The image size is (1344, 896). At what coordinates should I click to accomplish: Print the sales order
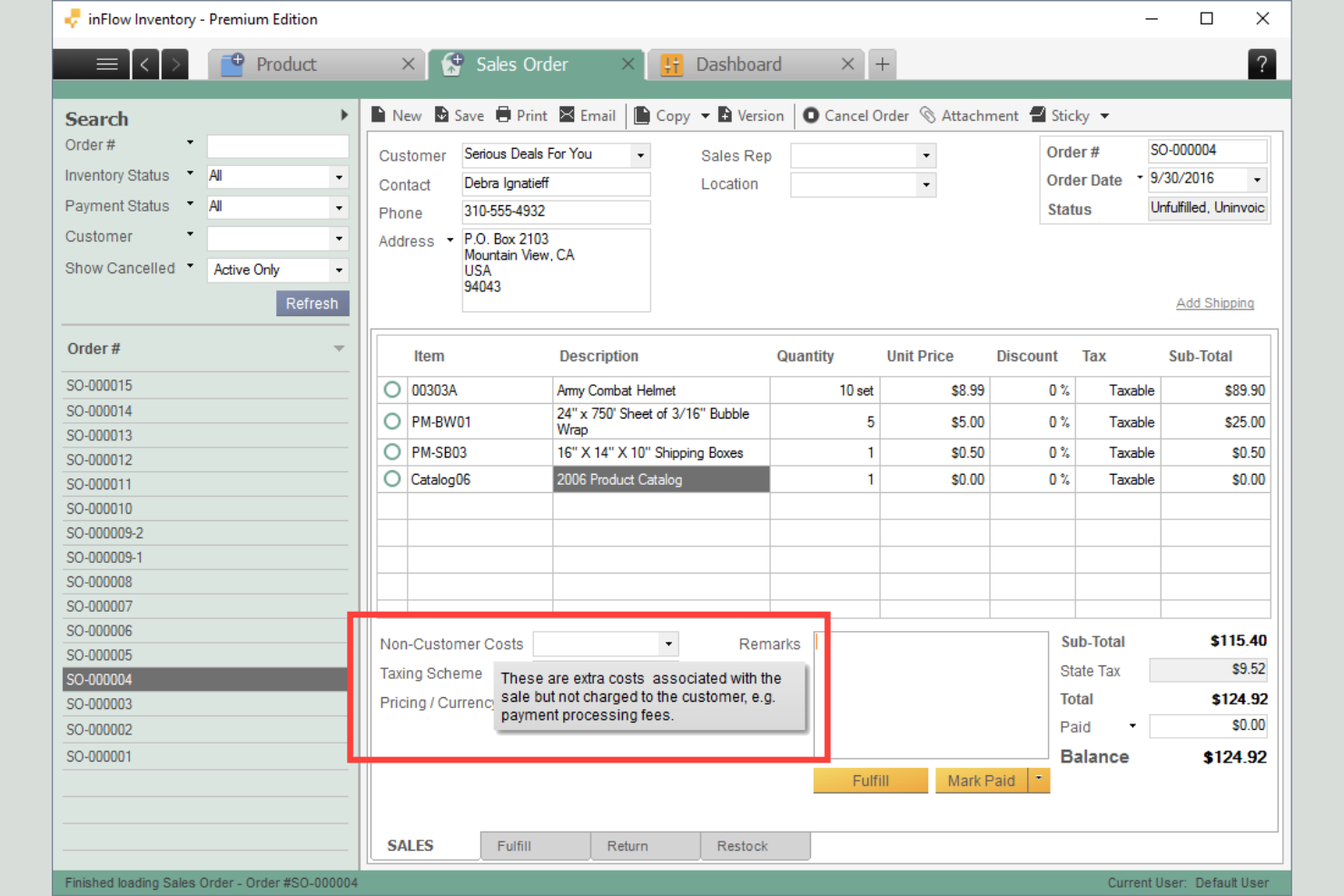(x=504, y=115)
